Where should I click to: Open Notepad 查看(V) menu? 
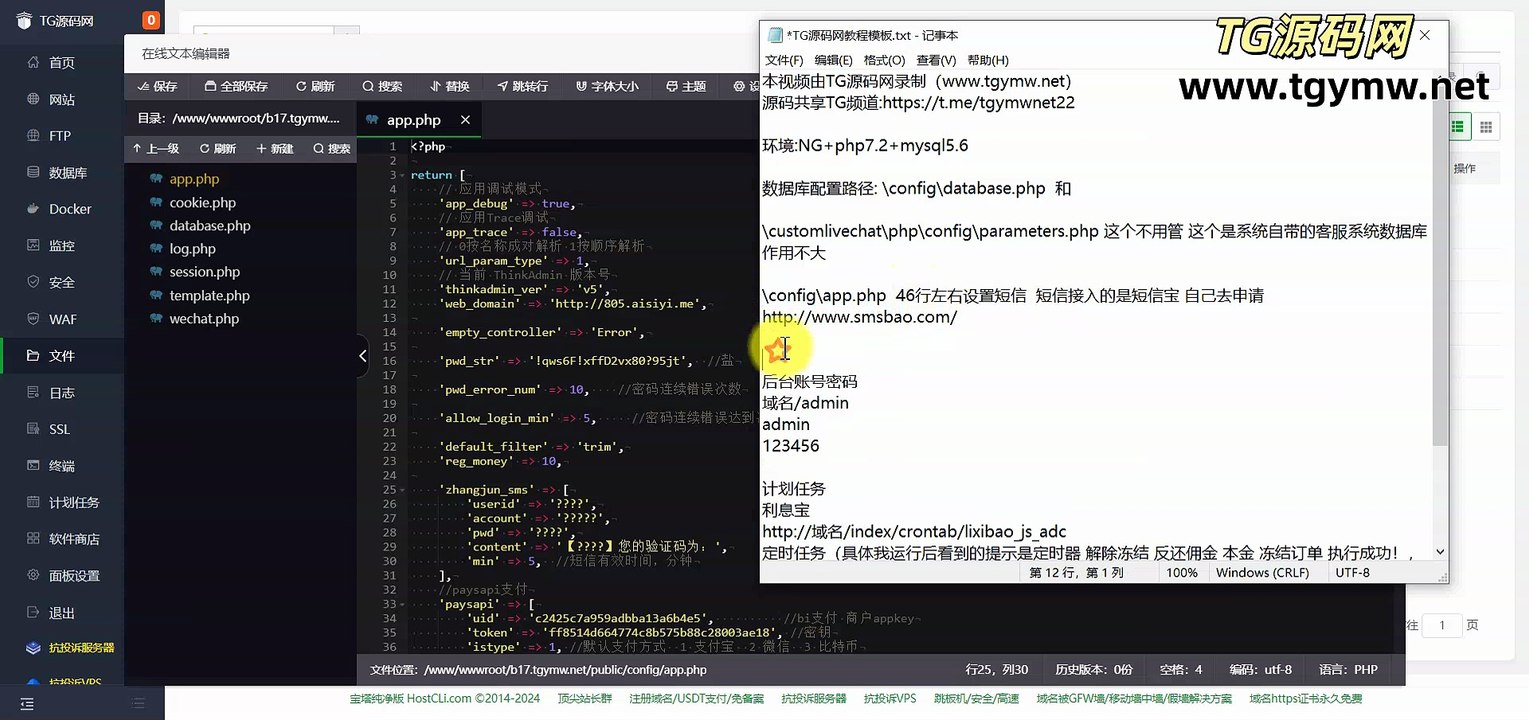pyautogui.click(x=936, y=60)
